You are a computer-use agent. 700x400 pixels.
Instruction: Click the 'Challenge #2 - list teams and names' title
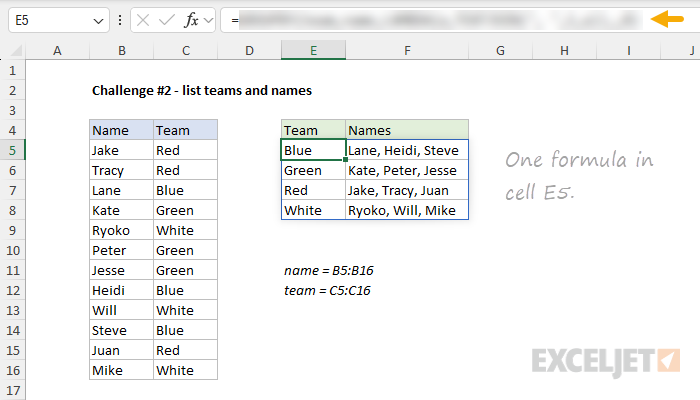(202, 91)
